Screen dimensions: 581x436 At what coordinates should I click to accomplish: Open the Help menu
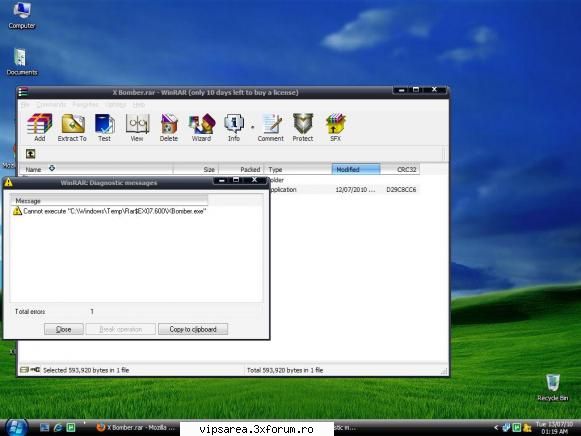(x=139, y=105)
